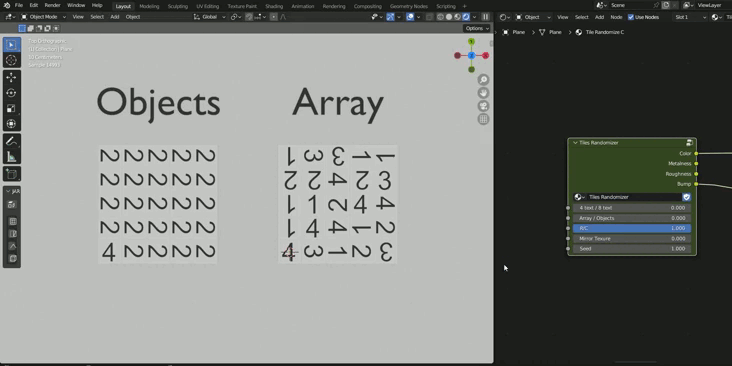This screenshot has height=366, width=732.
Task: Select the Transform tool
Action: tap(12, 124)
